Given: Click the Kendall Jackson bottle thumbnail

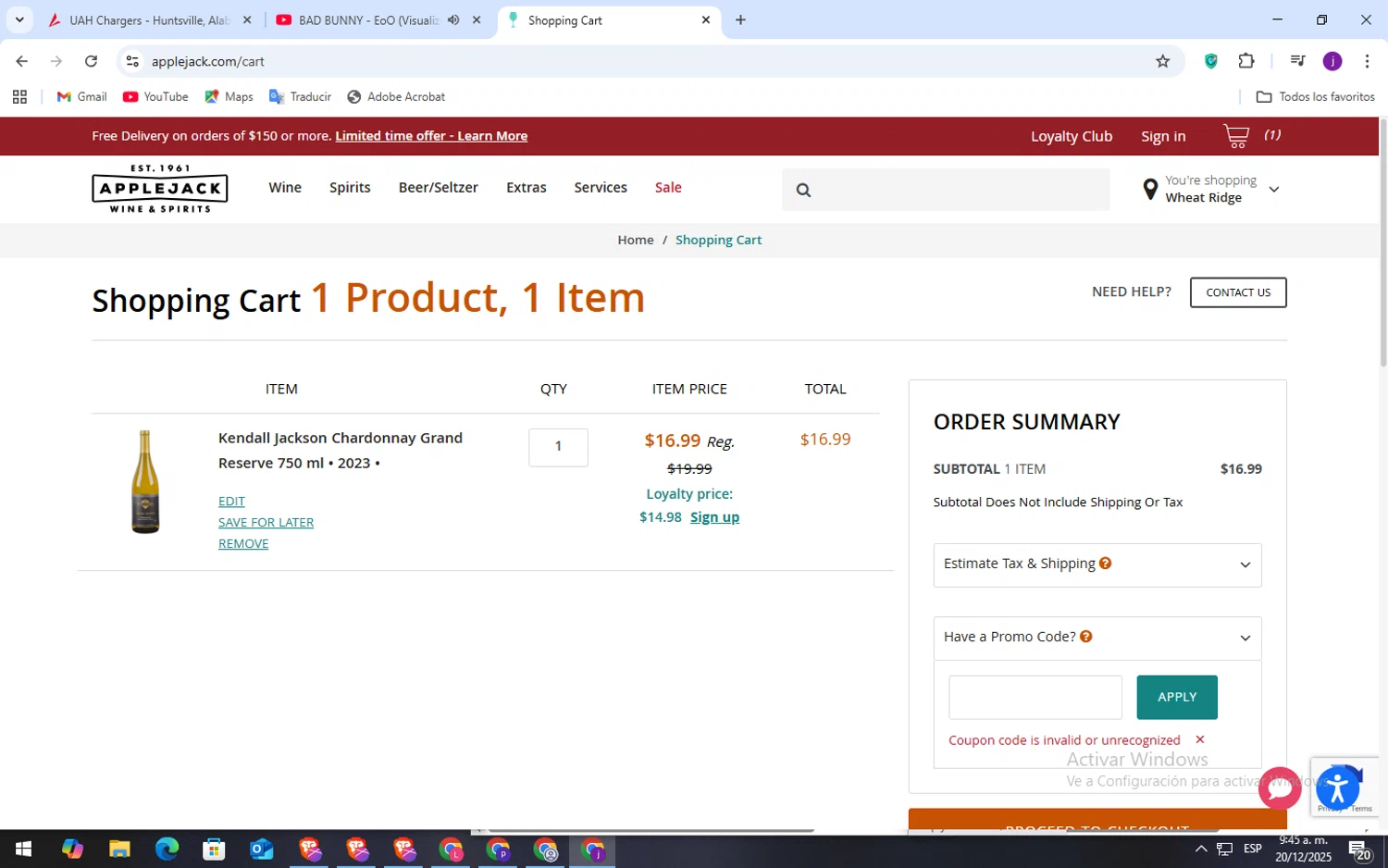Looking at the screenshot, I should (144, 482).
